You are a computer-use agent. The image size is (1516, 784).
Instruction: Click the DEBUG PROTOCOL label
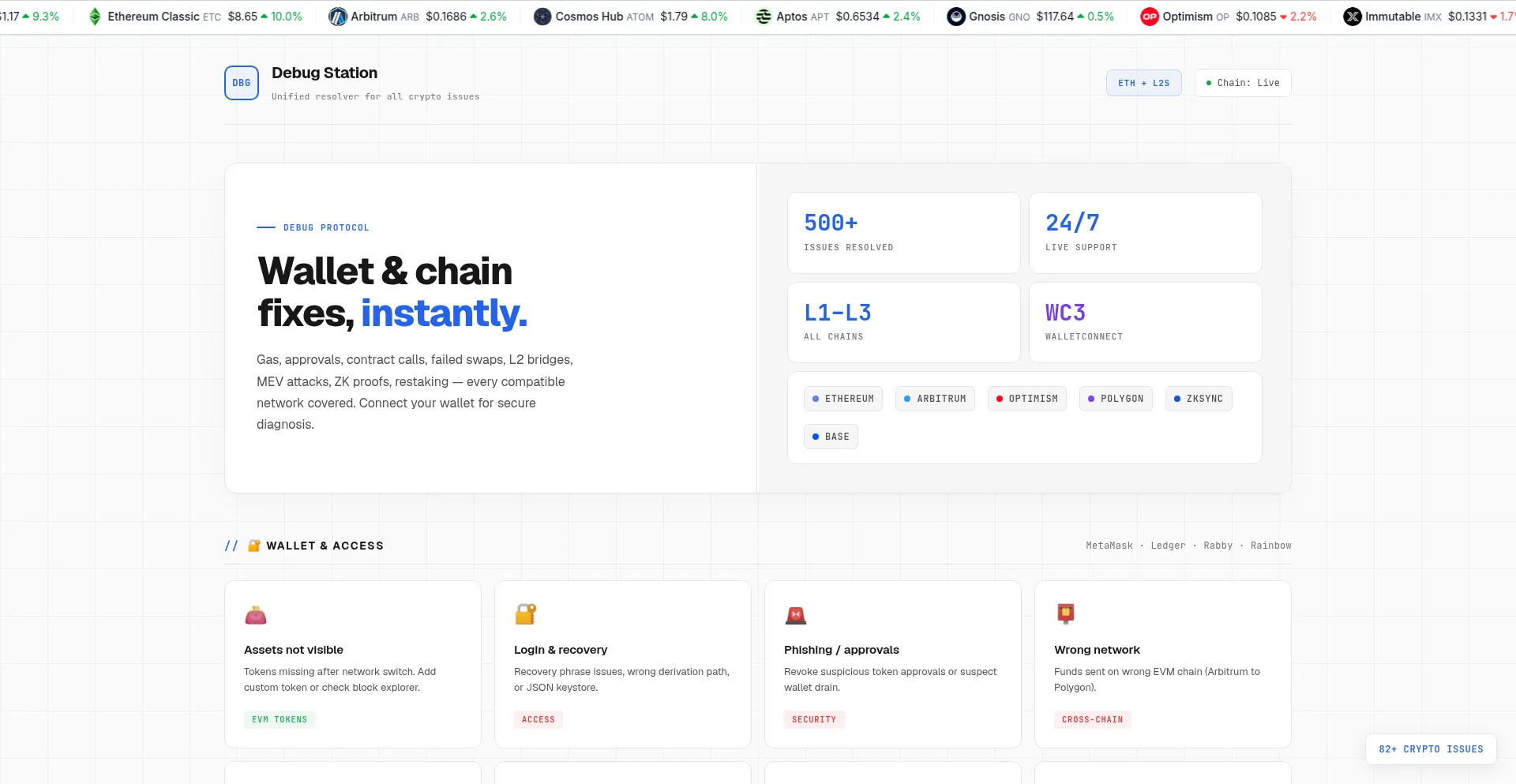click(326, 227)
